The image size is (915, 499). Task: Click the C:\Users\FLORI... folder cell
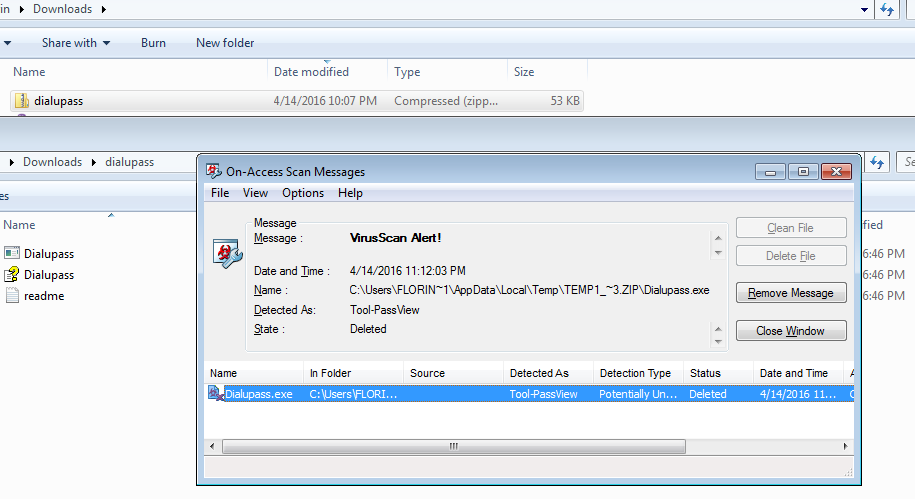pos(353,394)
